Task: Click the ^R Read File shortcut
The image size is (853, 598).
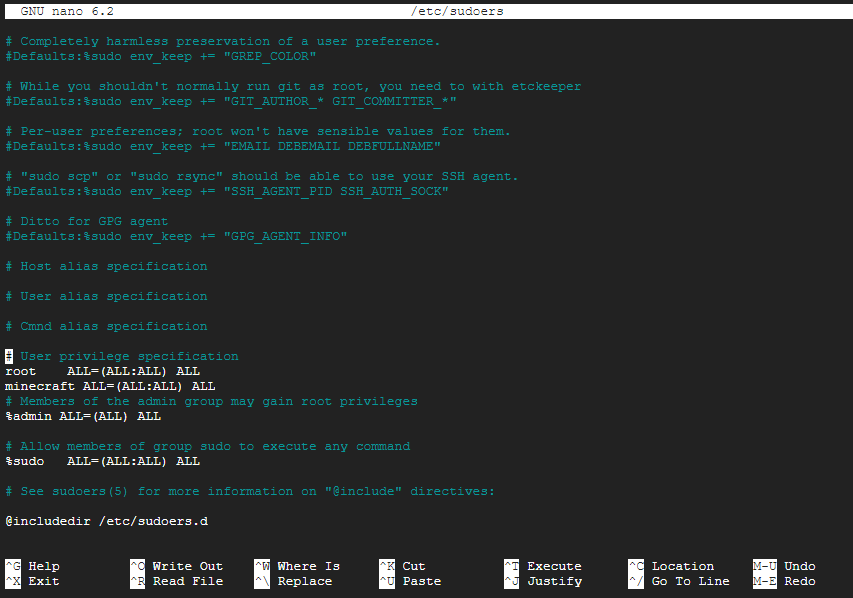Action: click(x=176, y=581)
